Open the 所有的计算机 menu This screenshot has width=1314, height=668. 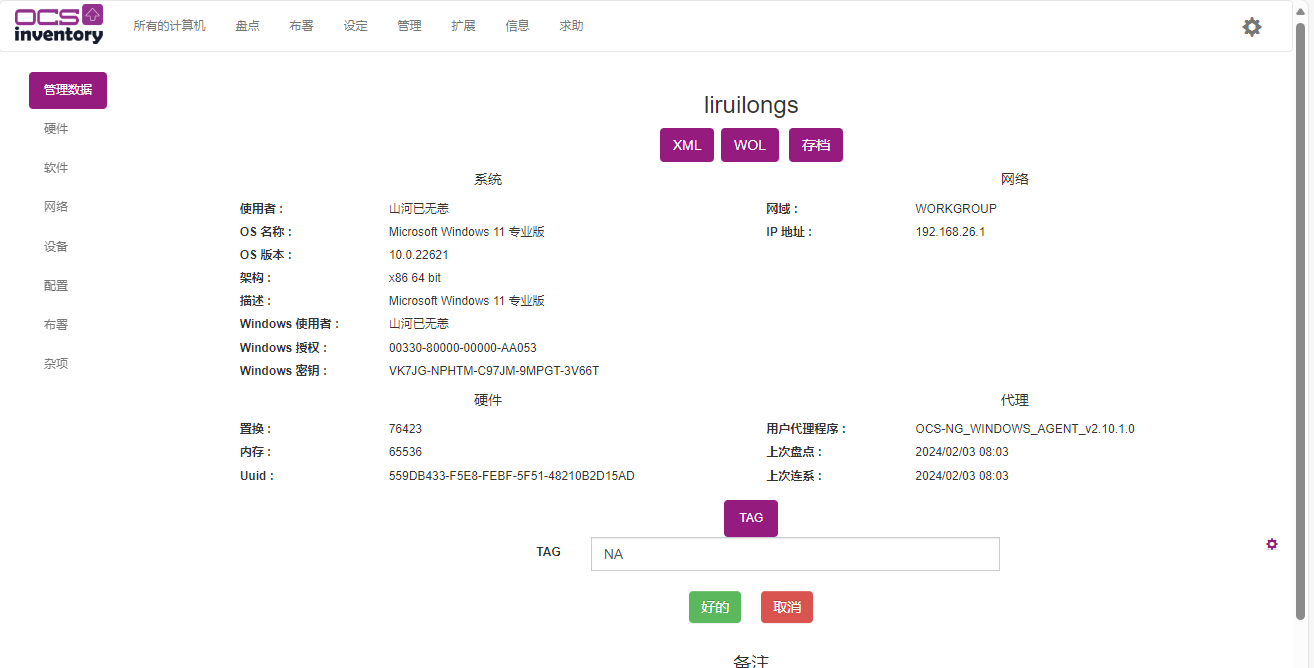pyautogui.click(x=169, y=26)
